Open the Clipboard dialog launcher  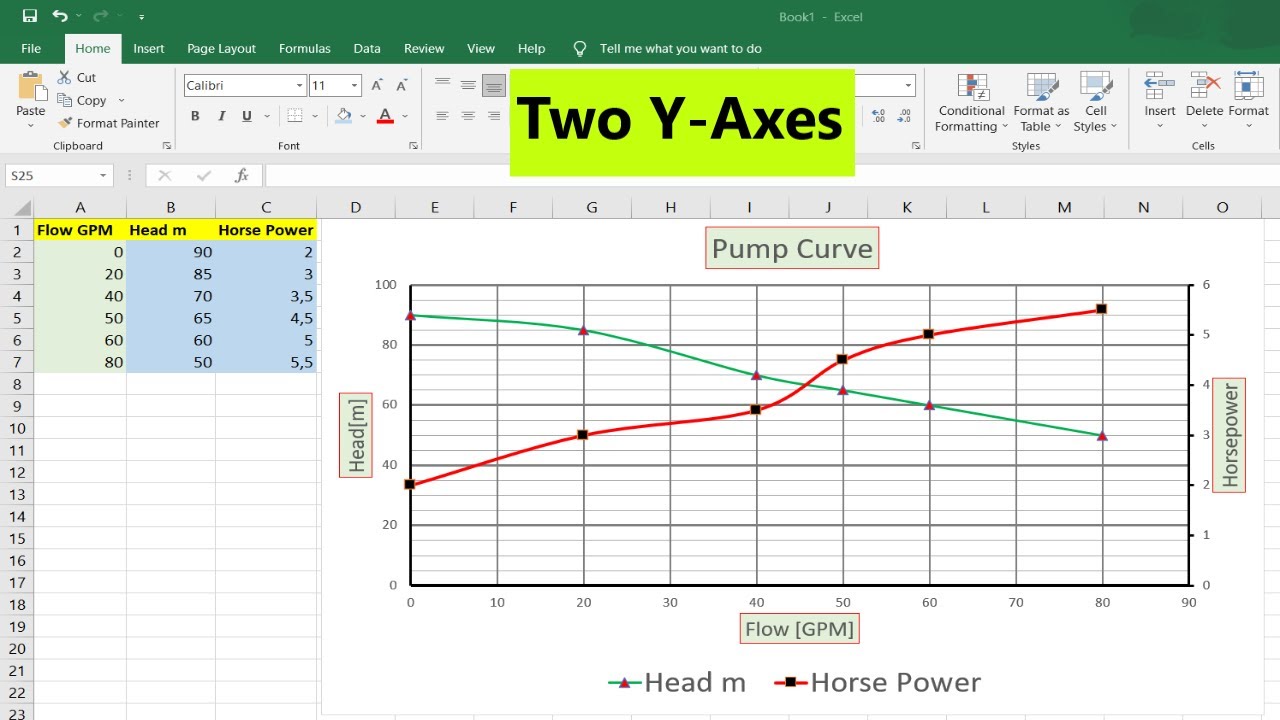167,146
